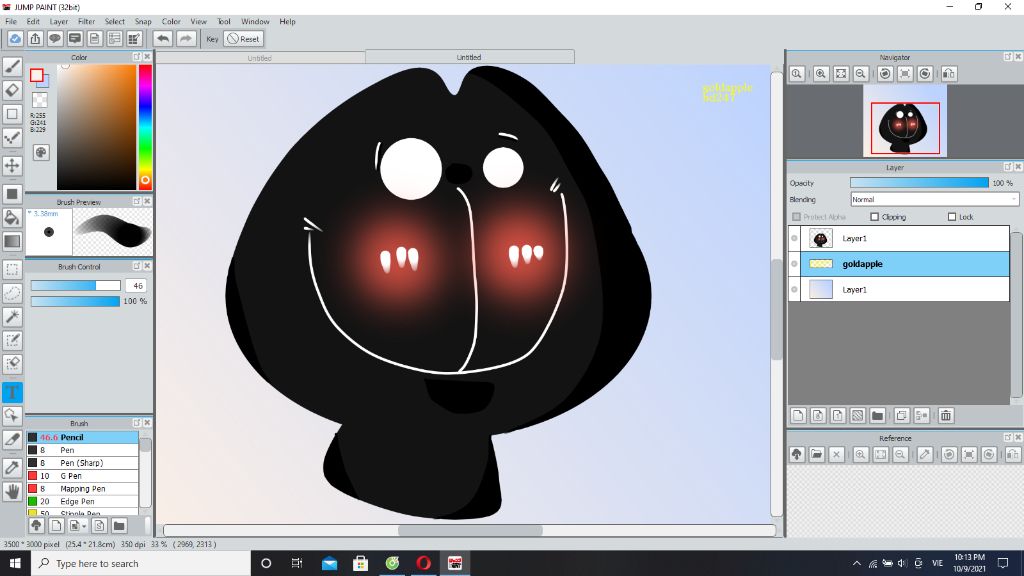1024x576 pixels.
Task: Select the Lasso selection tool
Action: (x=12, y=293)
